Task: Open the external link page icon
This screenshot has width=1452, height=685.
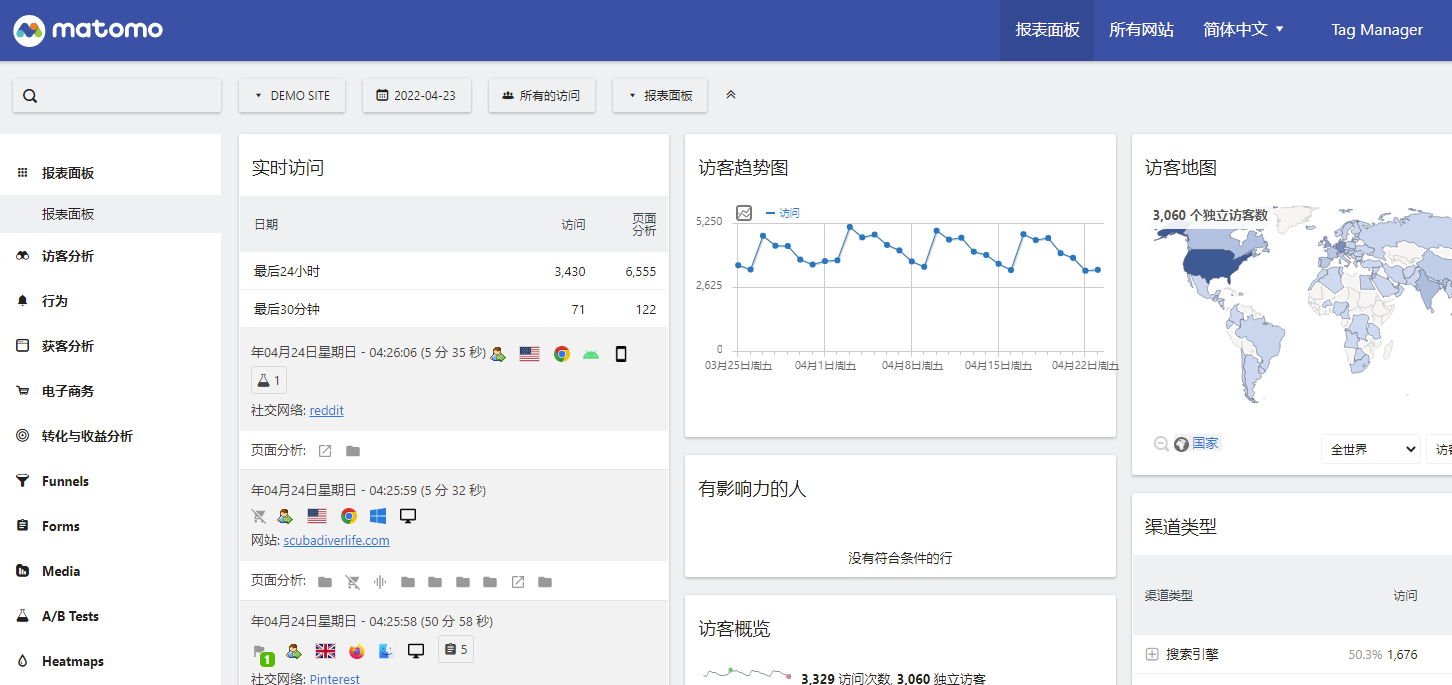Action: click(325, 451)
